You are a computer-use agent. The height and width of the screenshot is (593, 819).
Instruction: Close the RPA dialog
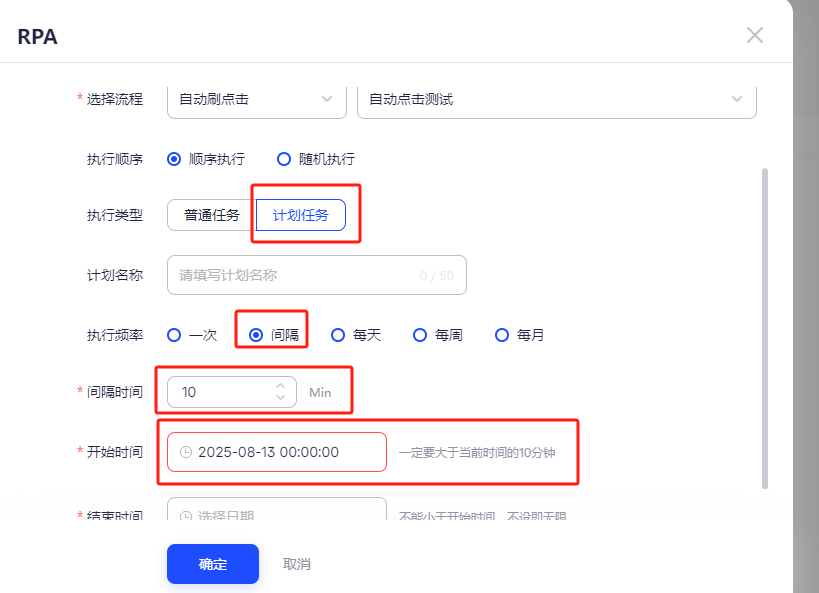pyautogui.click(x=754, y=36)
